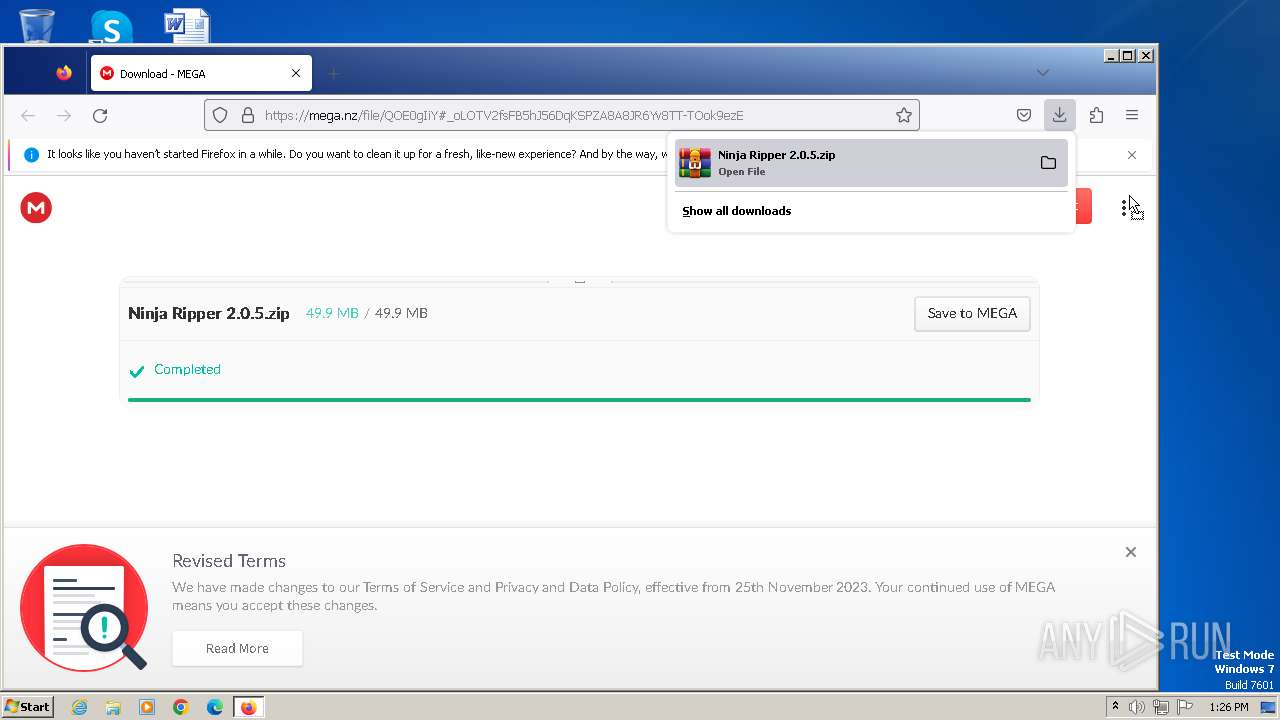Click the Read More button
Image resolution: width=1280 pixels, height=720 pixels.
click(237, 648)
